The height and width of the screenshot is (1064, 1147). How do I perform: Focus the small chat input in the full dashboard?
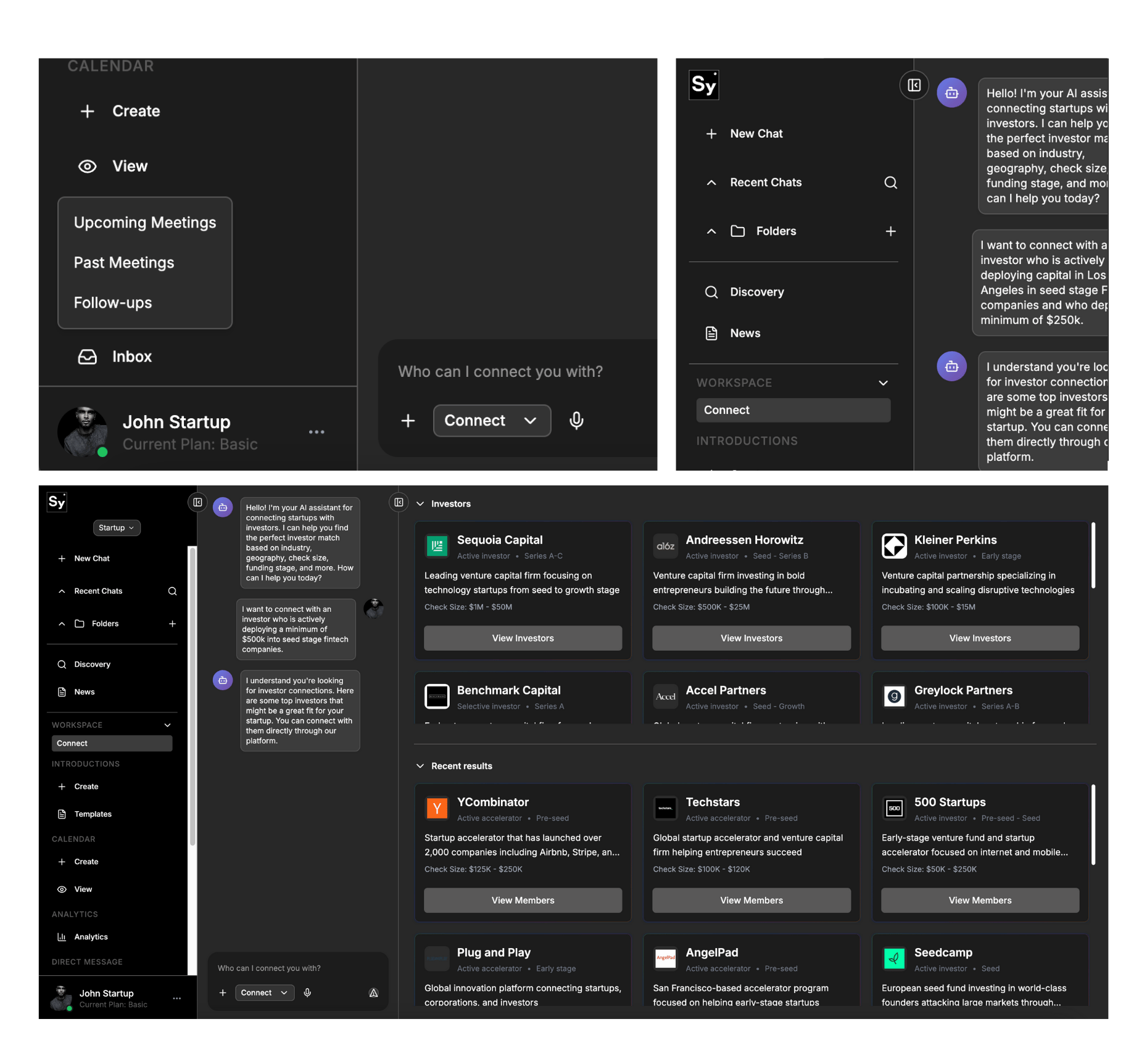(x=269, y=968)
